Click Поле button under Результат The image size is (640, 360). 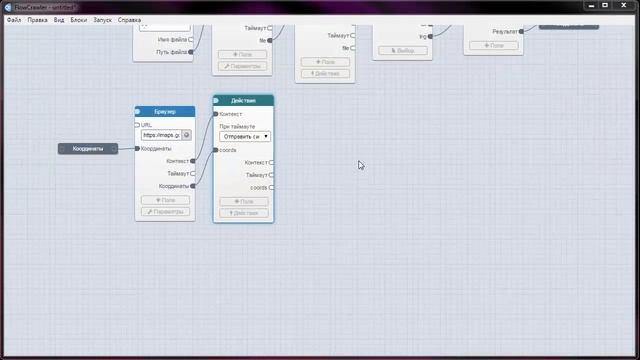(x=494, y=45)
